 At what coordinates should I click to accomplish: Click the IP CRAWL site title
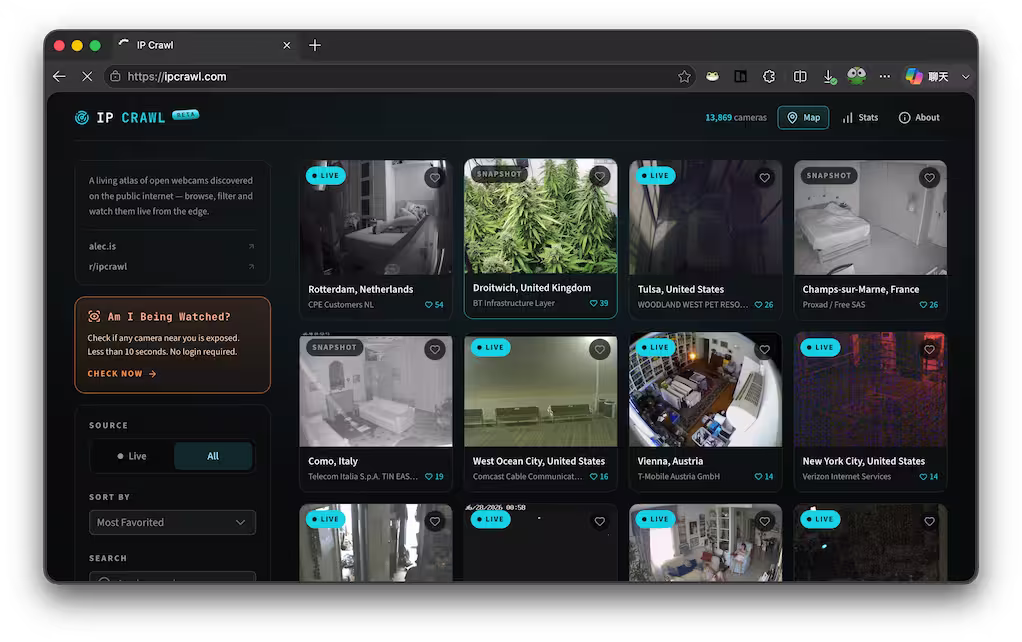point(130,118)
